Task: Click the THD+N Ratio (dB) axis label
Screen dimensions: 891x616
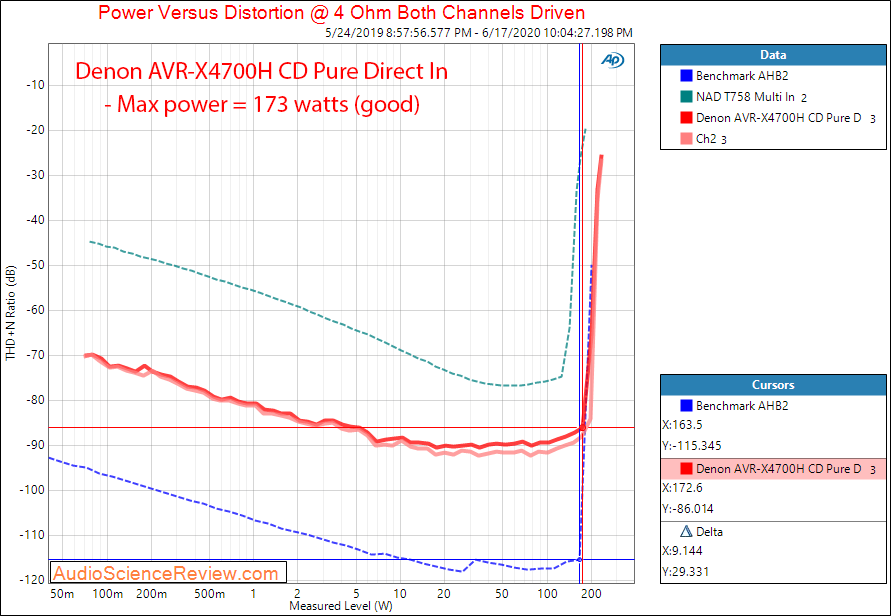Action: pos(11,313)
